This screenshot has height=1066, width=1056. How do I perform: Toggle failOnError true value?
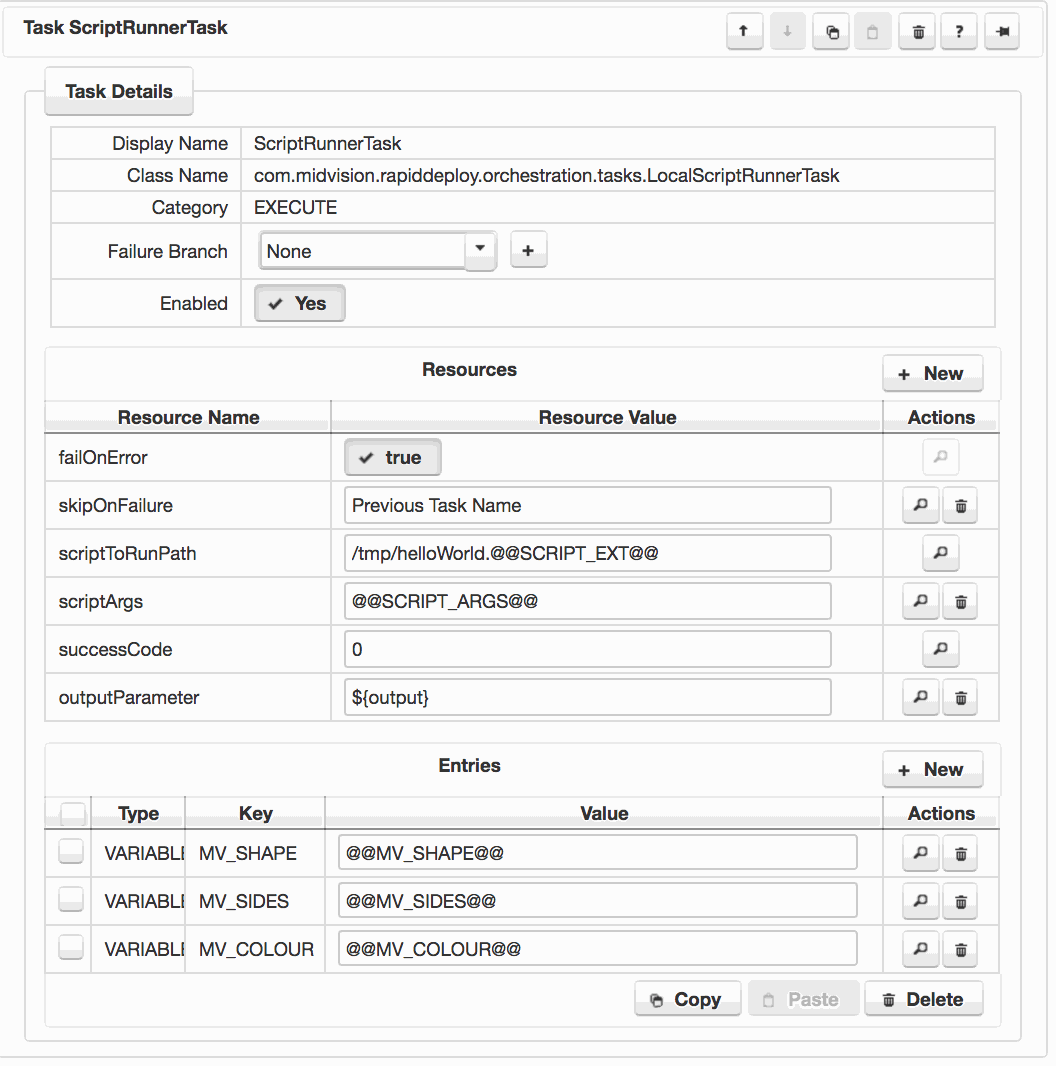tap(392, 458)
